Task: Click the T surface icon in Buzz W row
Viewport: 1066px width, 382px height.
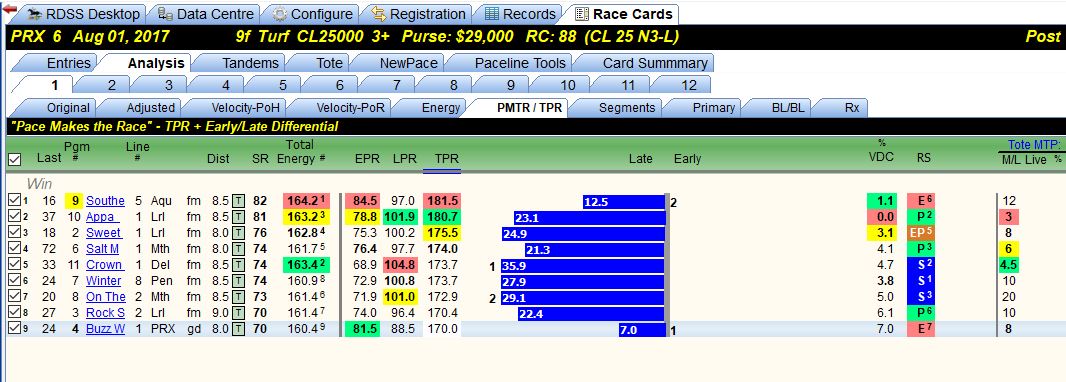Action: [239, 329]
